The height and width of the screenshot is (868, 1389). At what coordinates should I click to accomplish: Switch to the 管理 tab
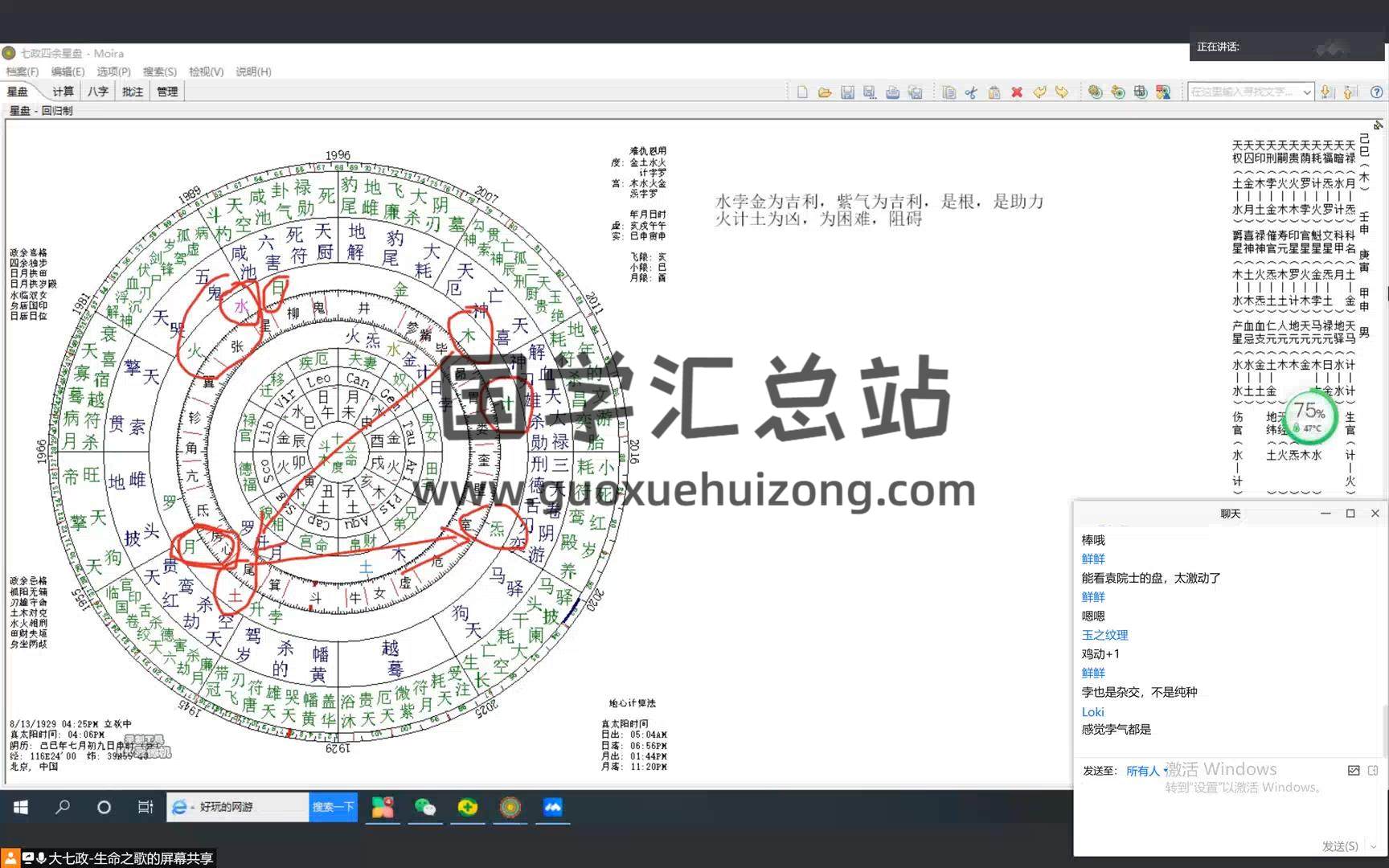167,92
